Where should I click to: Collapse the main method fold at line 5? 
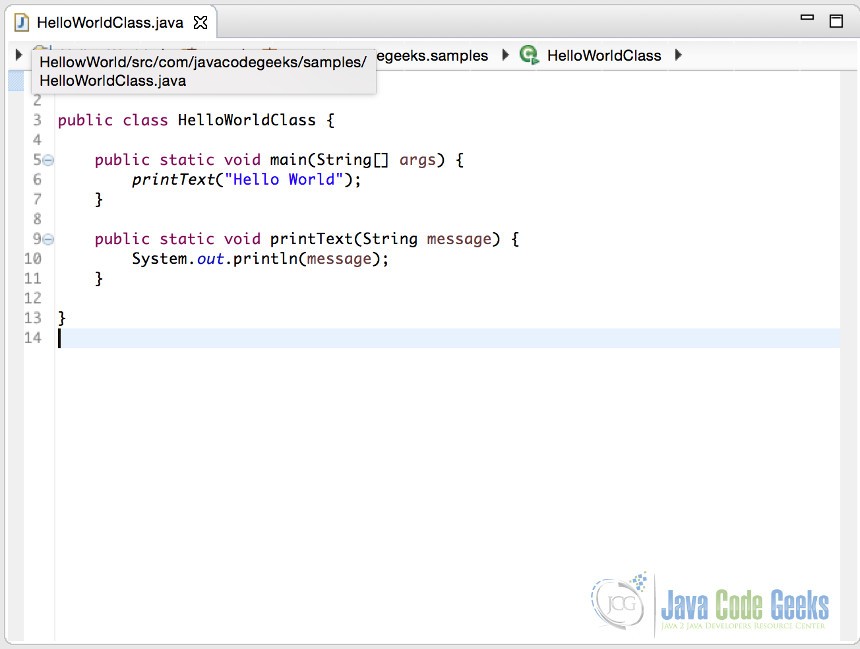pyautogui.click(x=47, y=159)
